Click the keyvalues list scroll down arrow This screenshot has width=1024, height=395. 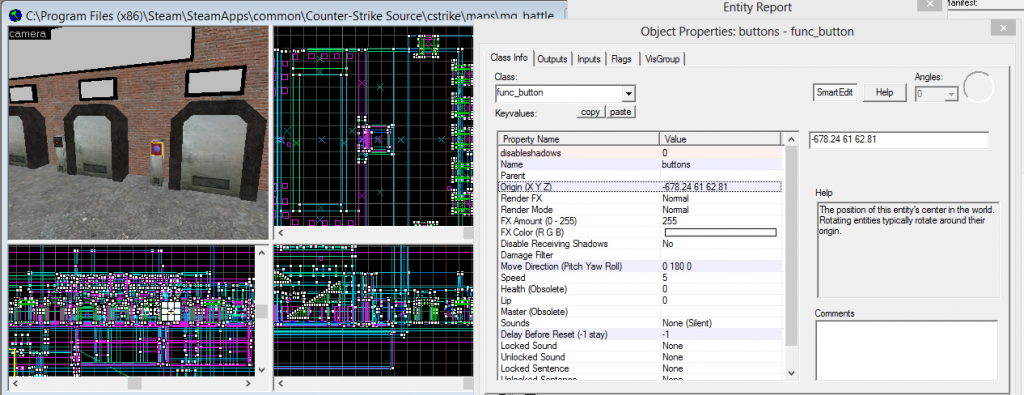[791, 373]
